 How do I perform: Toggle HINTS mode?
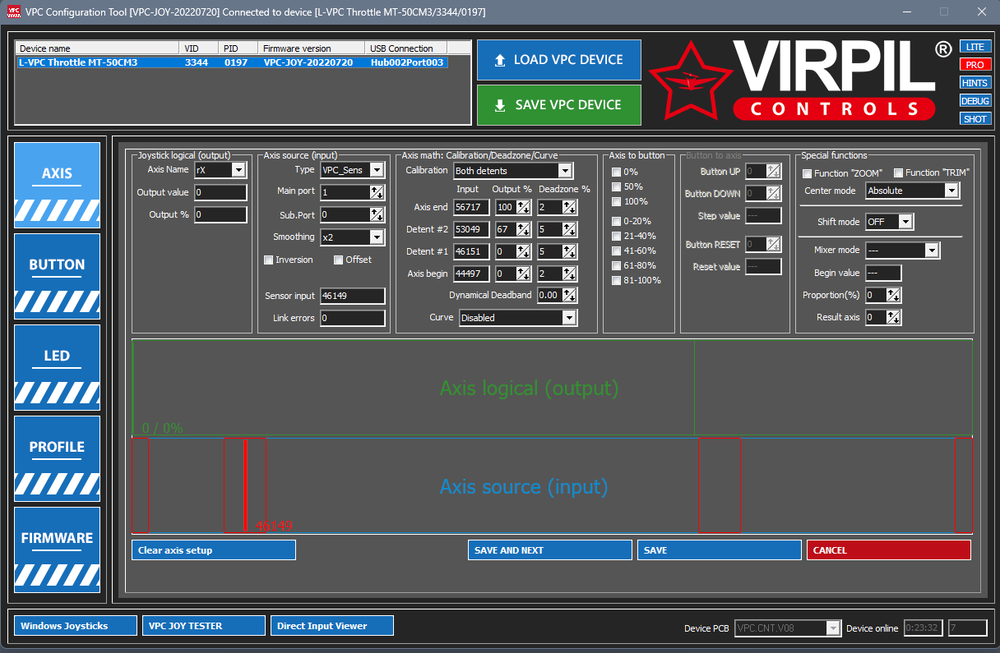pyautogui.click(x=974, y=83)
